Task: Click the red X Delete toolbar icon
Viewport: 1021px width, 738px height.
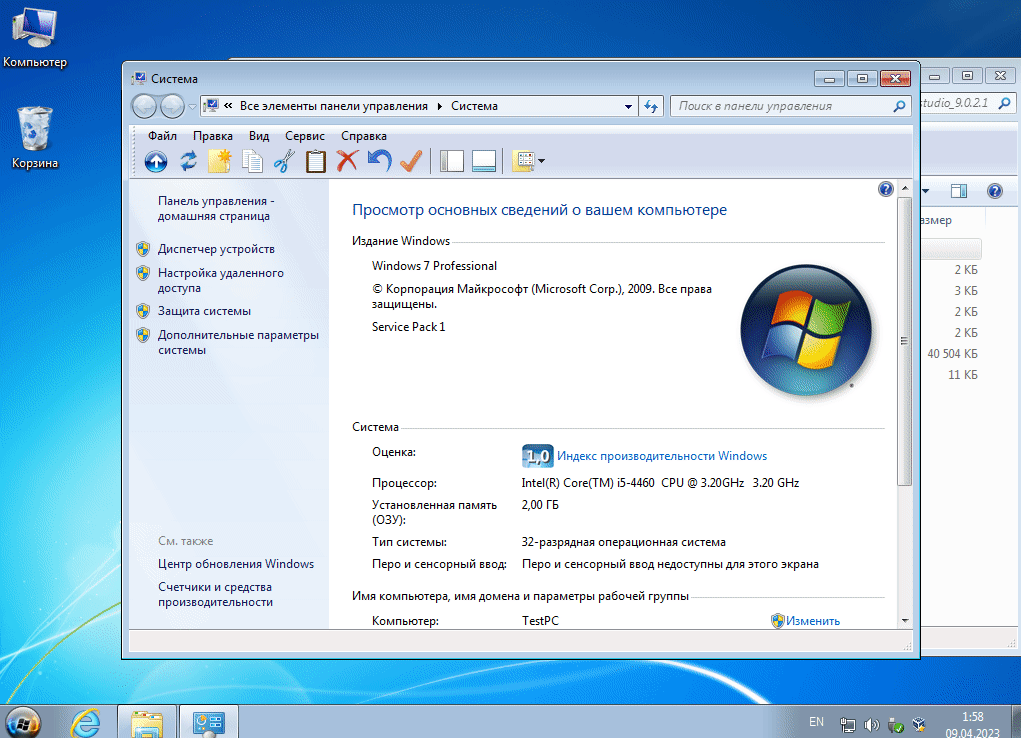Action: 347,160
